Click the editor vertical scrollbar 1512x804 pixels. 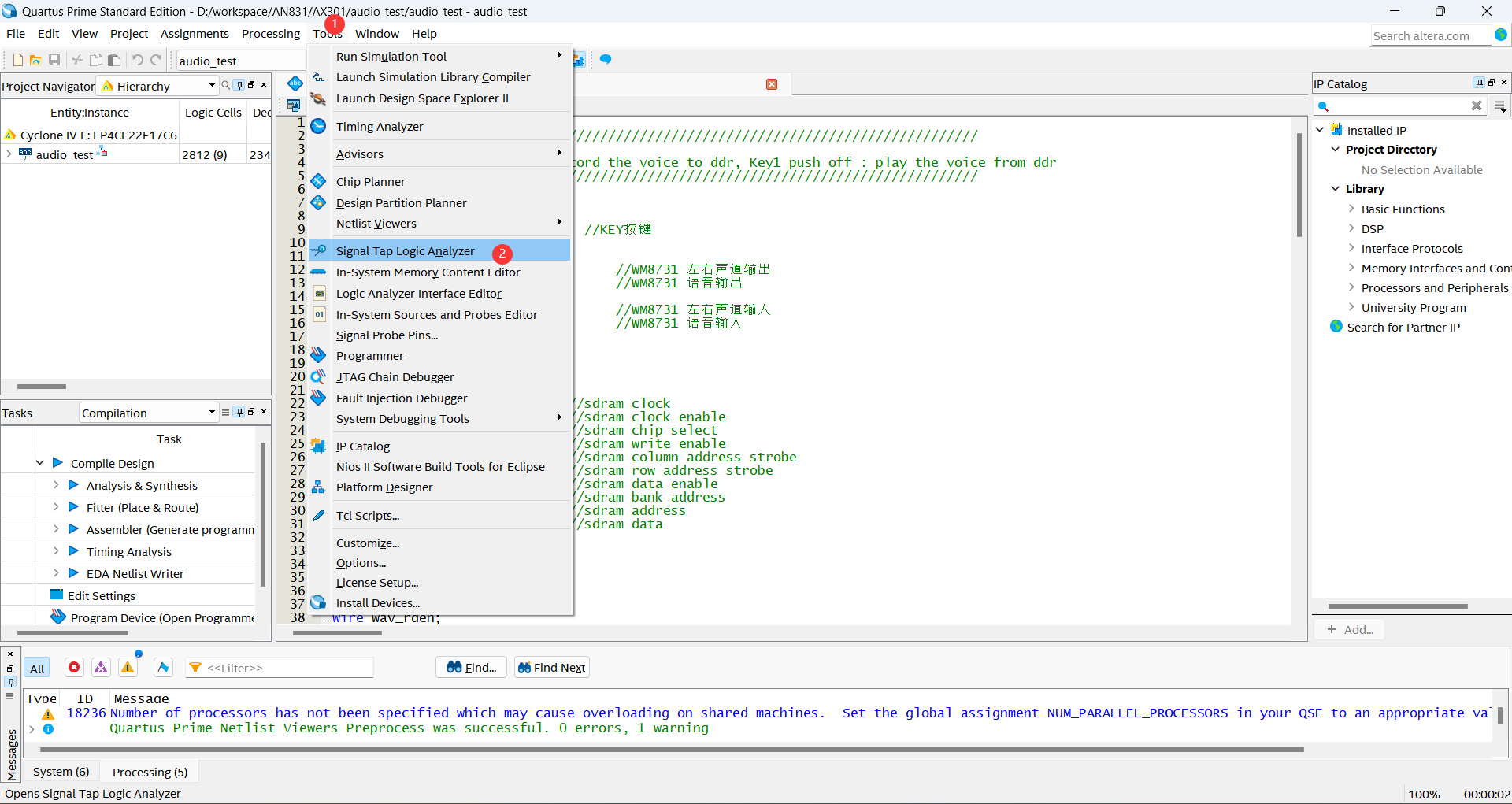click(x=1299, y=185)
